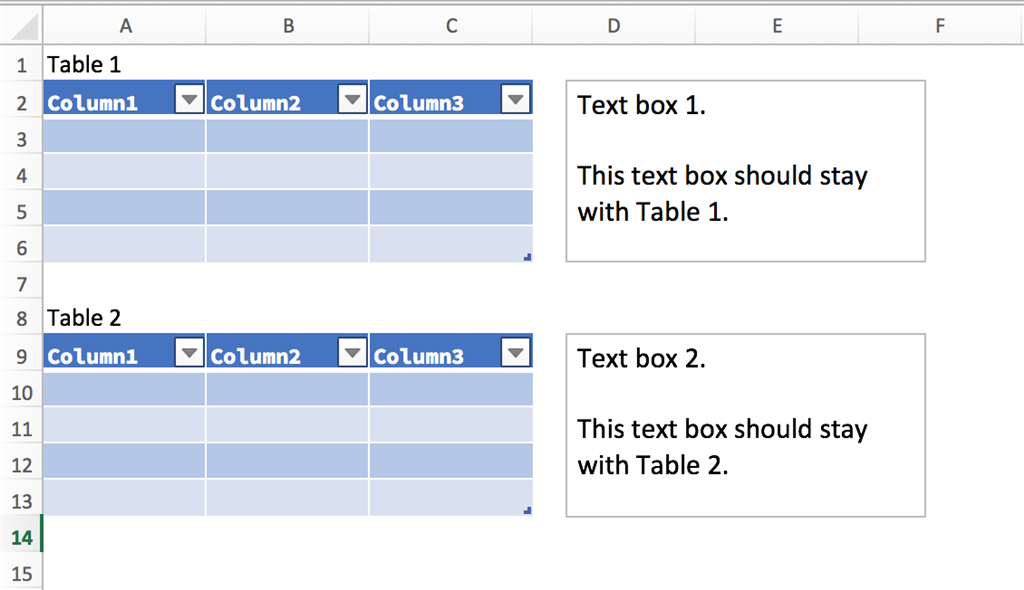Expand Column2 filter in Table 2

(x=353, y=352)
